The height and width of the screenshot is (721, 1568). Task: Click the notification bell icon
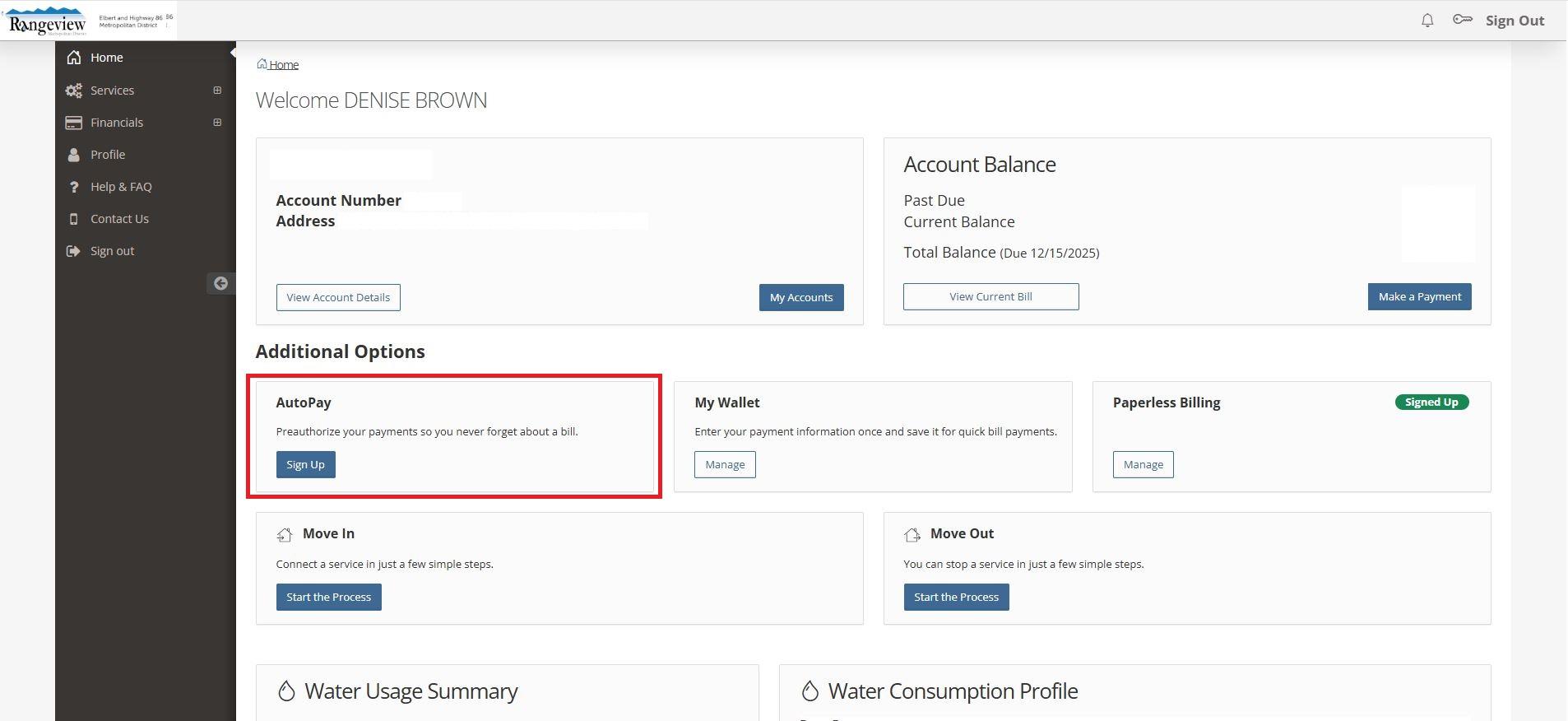(x=1427, y=21)
